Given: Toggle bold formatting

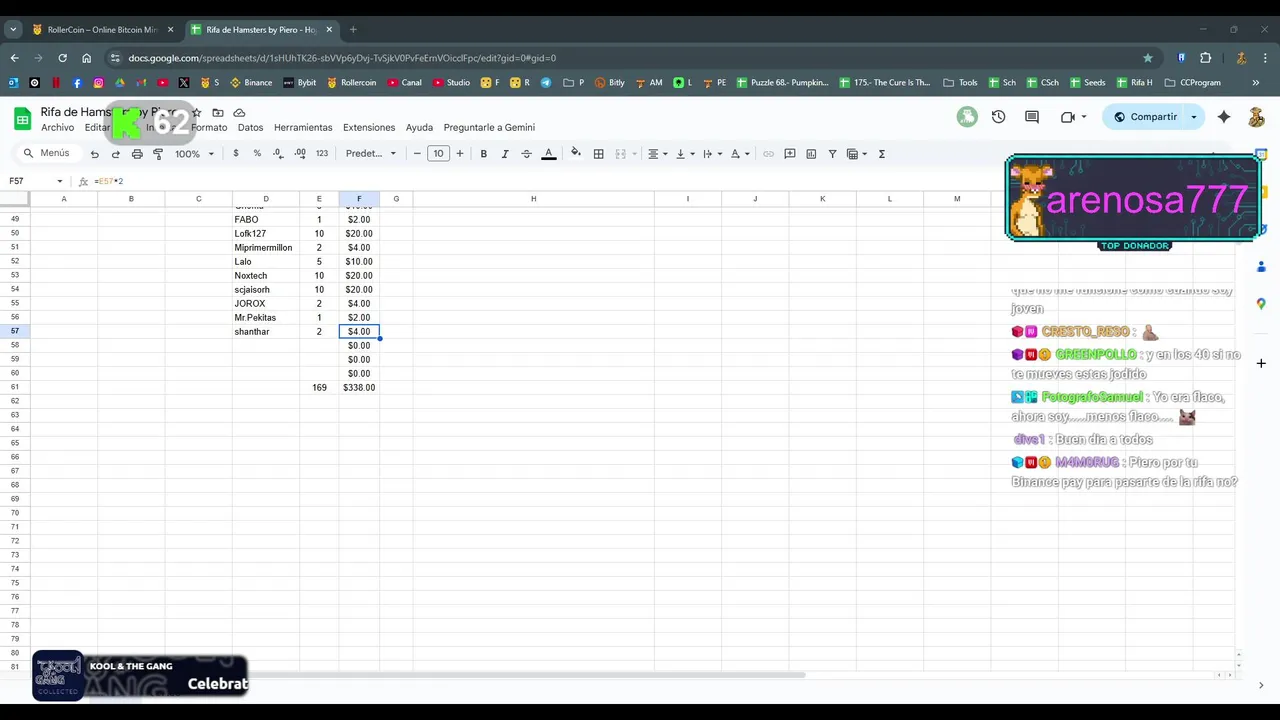Looking at the screenshot, I should point(484,154).
